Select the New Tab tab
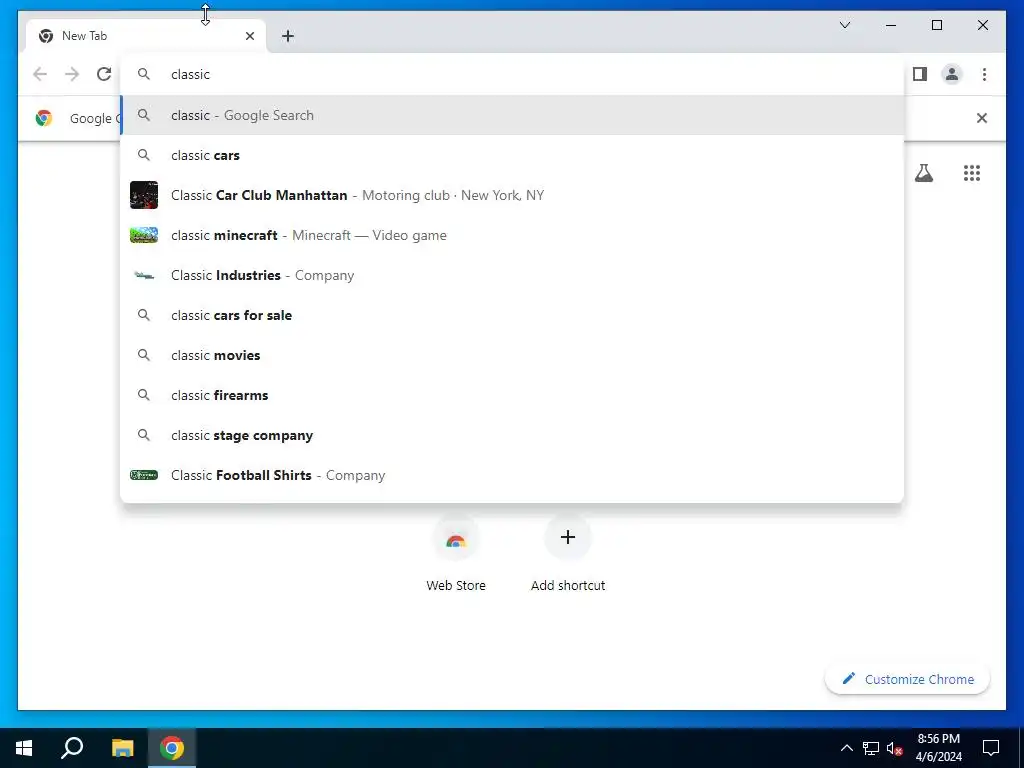Image resolution: width=1024 pixels, height=768 pixels. pos(146,36)
